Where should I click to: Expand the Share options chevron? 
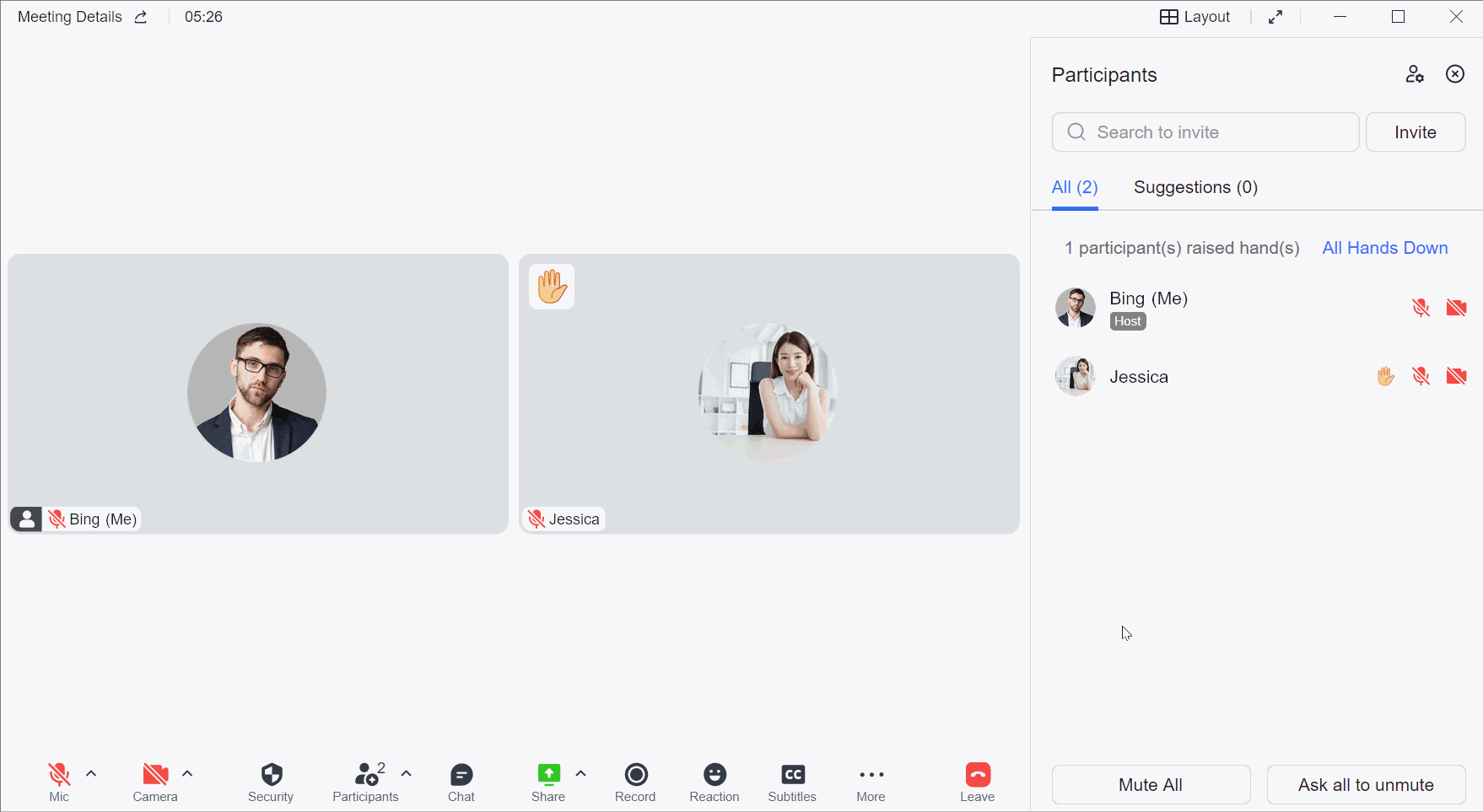click(x=580, y=772)
